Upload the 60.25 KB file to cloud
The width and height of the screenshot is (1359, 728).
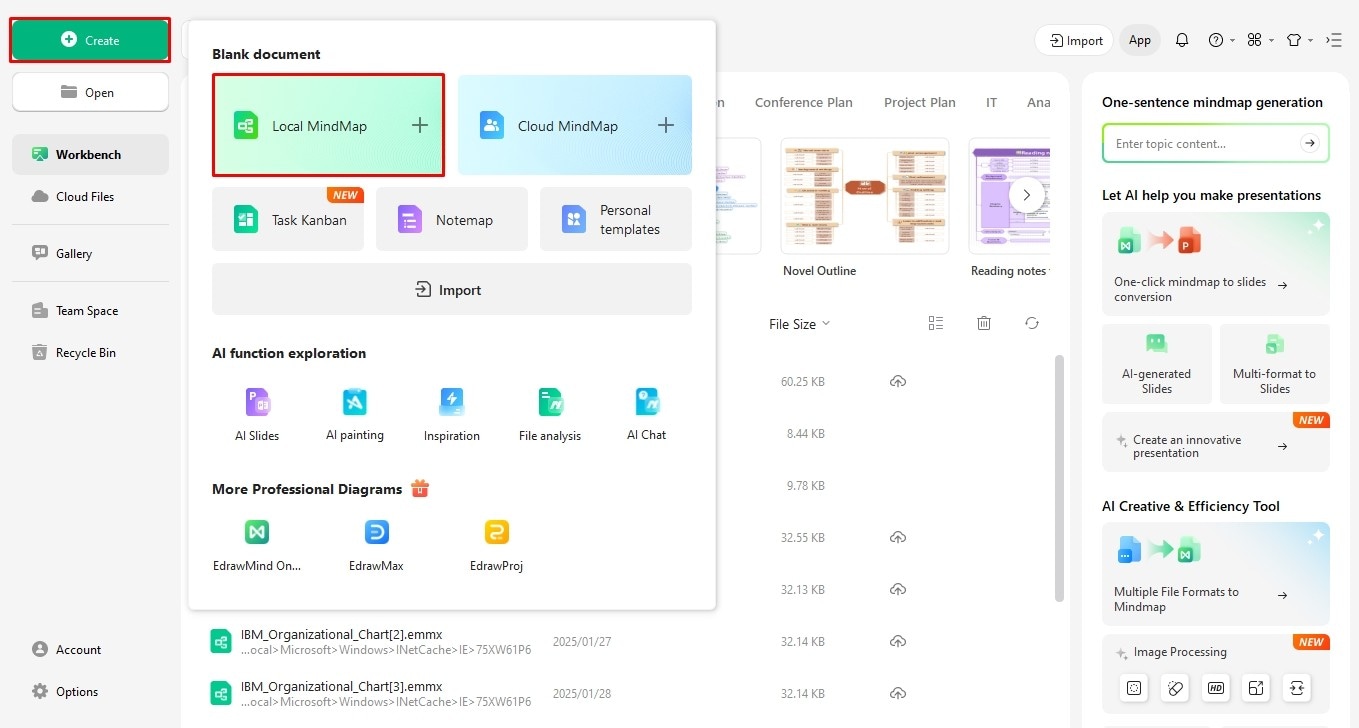[898, 381]
